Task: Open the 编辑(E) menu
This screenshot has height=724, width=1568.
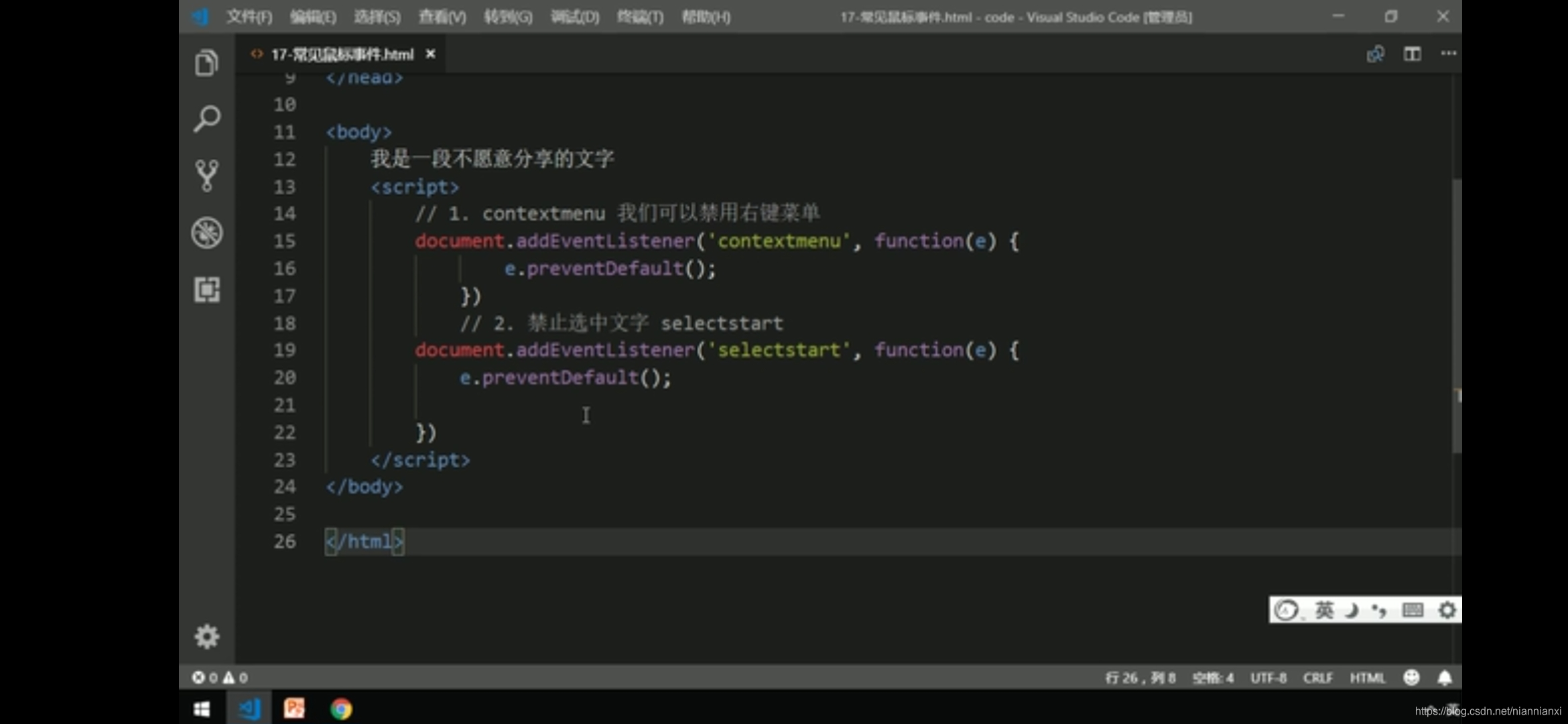Action: [x=313, y=17]
